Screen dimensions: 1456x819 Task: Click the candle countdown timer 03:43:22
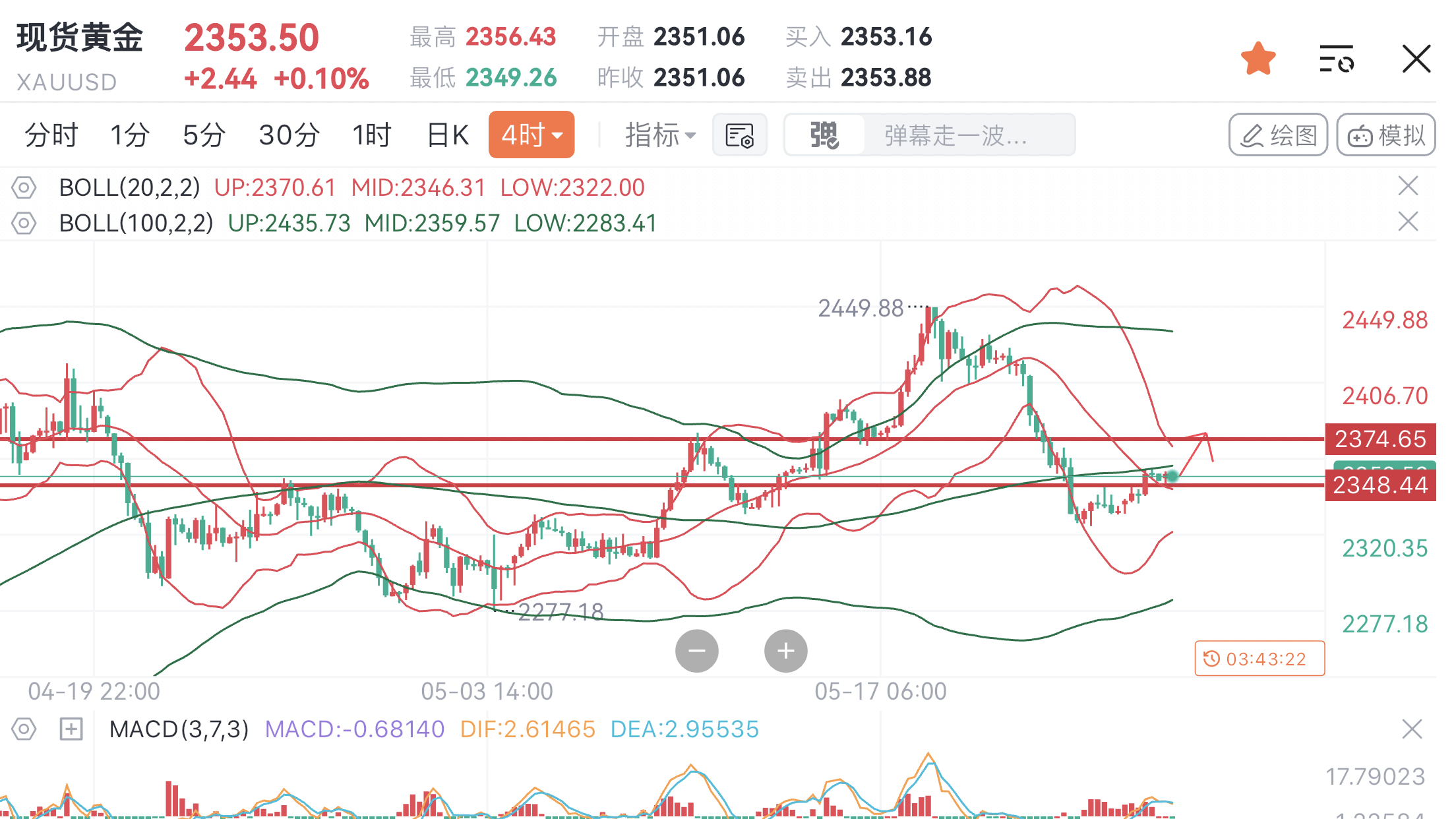coord(1258,658)
